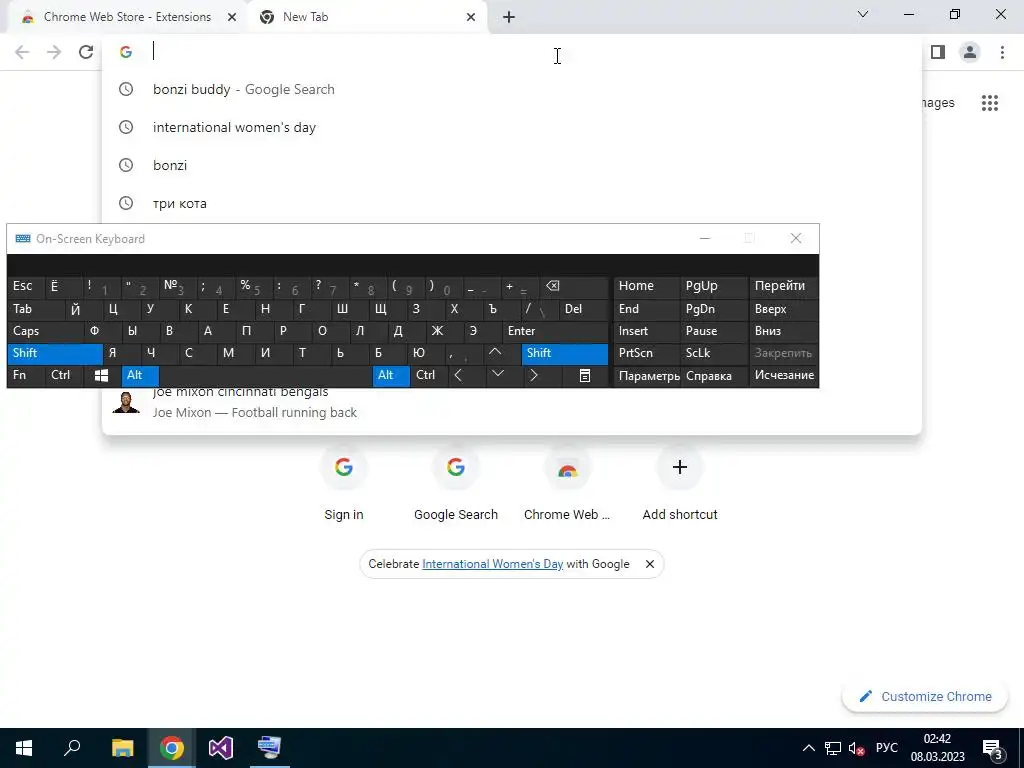Click the Перейти navigation key
1024x768 pixels.
click(x=784, y=286)
